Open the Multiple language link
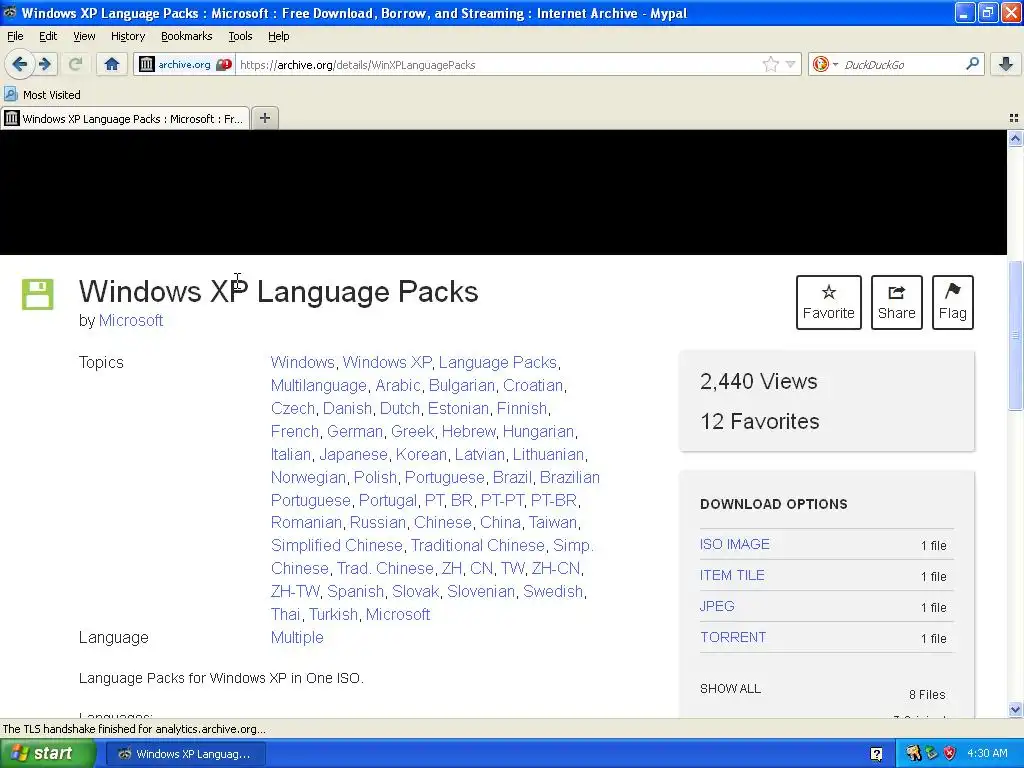 (297, 637)
